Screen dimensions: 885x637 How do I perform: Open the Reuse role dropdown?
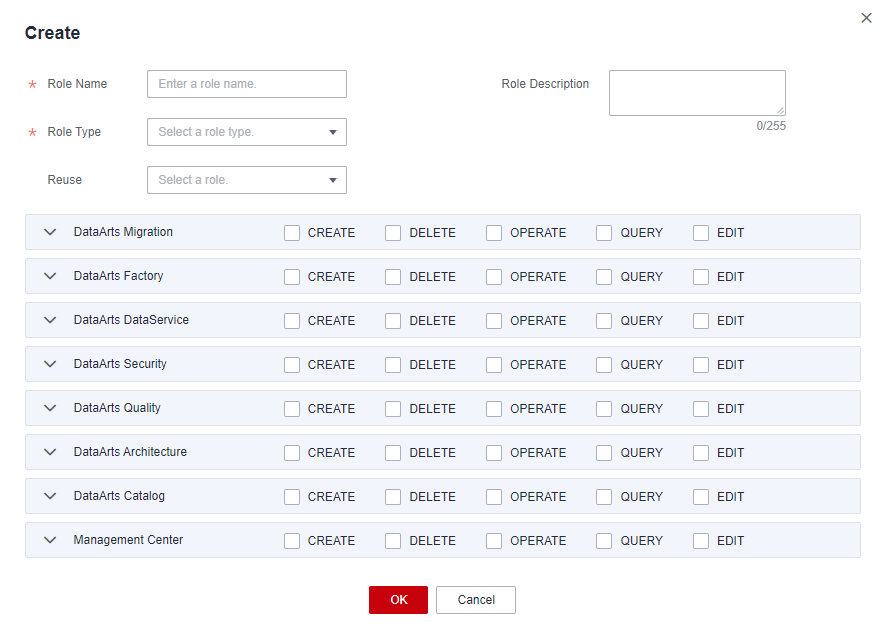pyautogui.click(x=246, y=180)
